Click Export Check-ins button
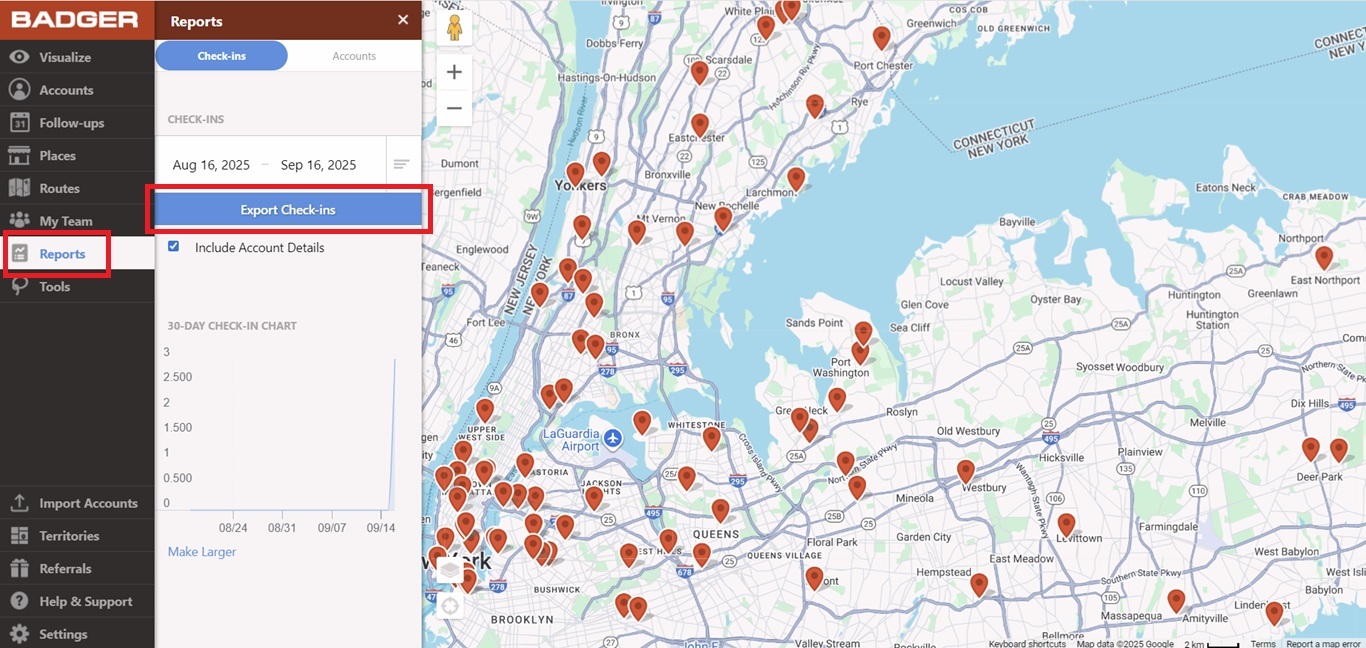Screen dimensions: 1366x648 tap(288, 210)
